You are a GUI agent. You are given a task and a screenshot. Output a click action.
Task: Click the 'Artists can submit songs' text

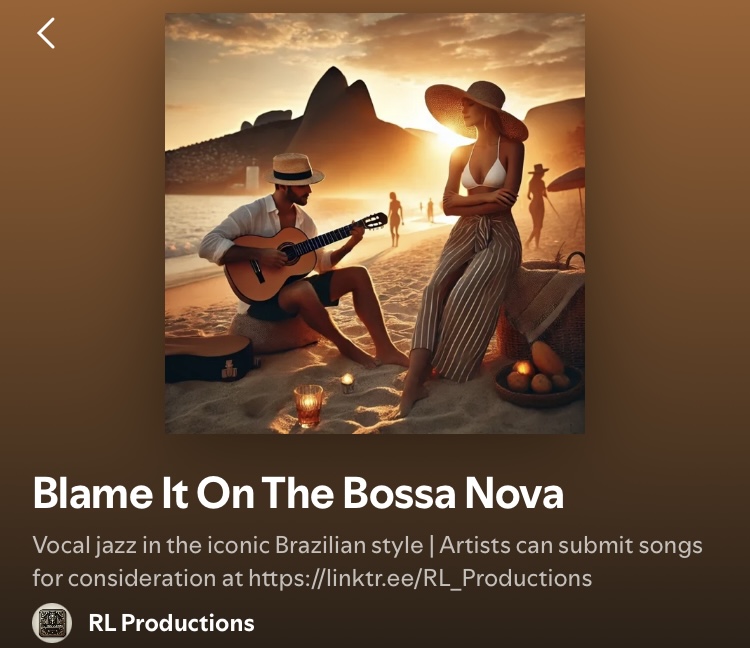571,546
